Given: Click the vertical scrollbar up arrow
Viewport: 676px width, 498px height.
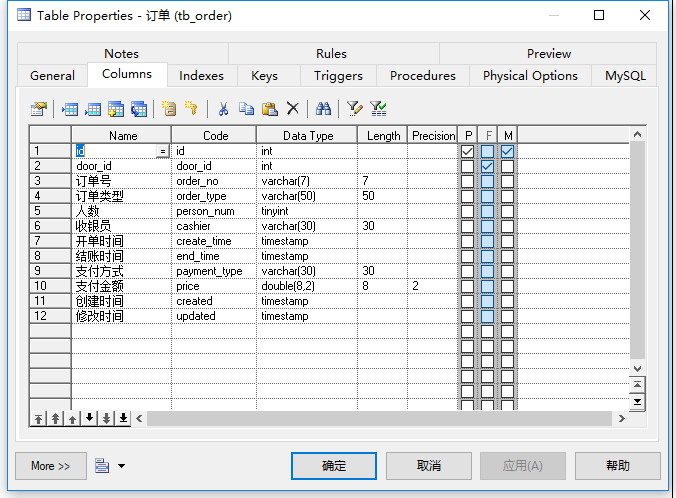Looking at the screenshot, I should click(x=637, y=135).
